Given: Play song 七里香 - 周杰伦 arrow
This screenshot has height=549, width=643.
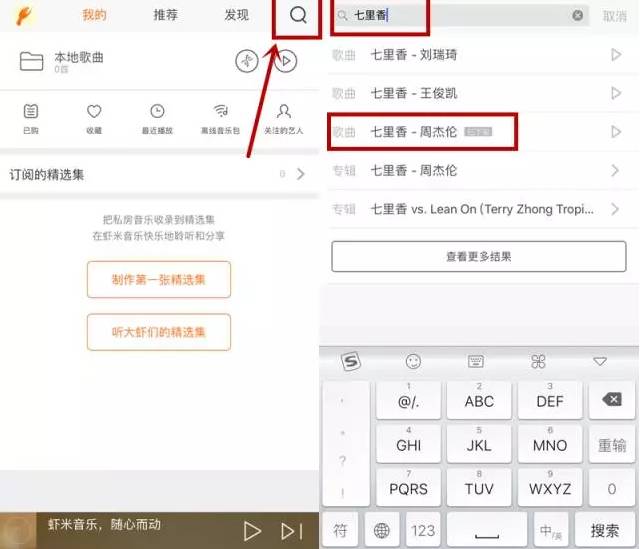Looking at the screenshot, I should (616, 132).
